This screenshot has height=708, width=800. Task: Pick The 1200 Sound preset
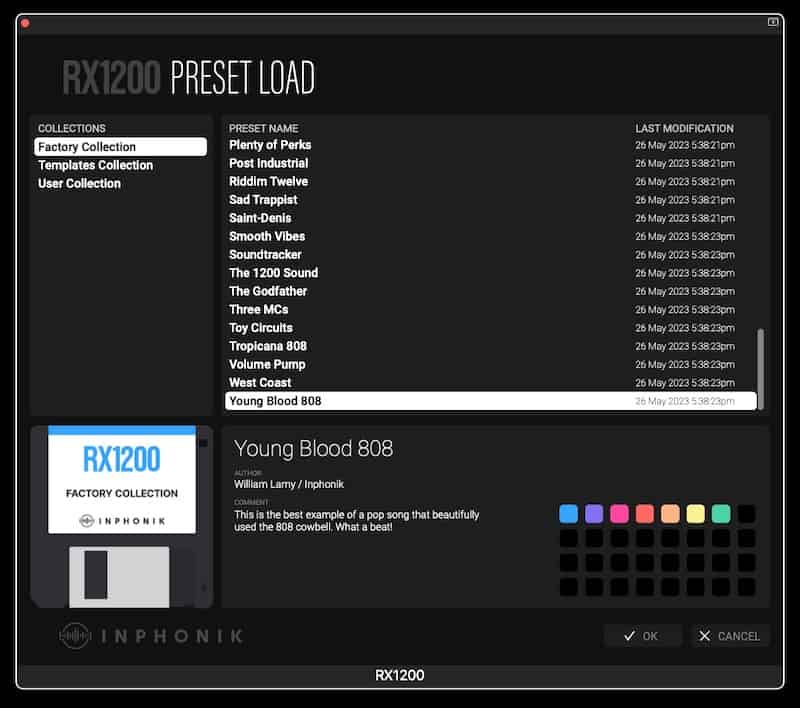pyautogui.click(x=491, y=273)
